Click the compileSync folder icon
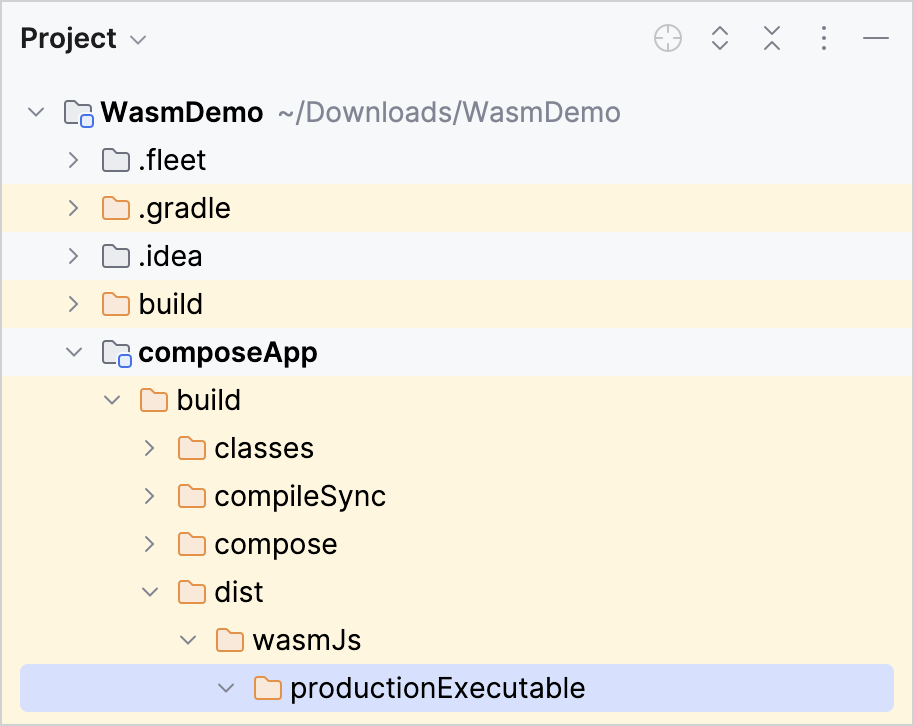 (192, 496)
